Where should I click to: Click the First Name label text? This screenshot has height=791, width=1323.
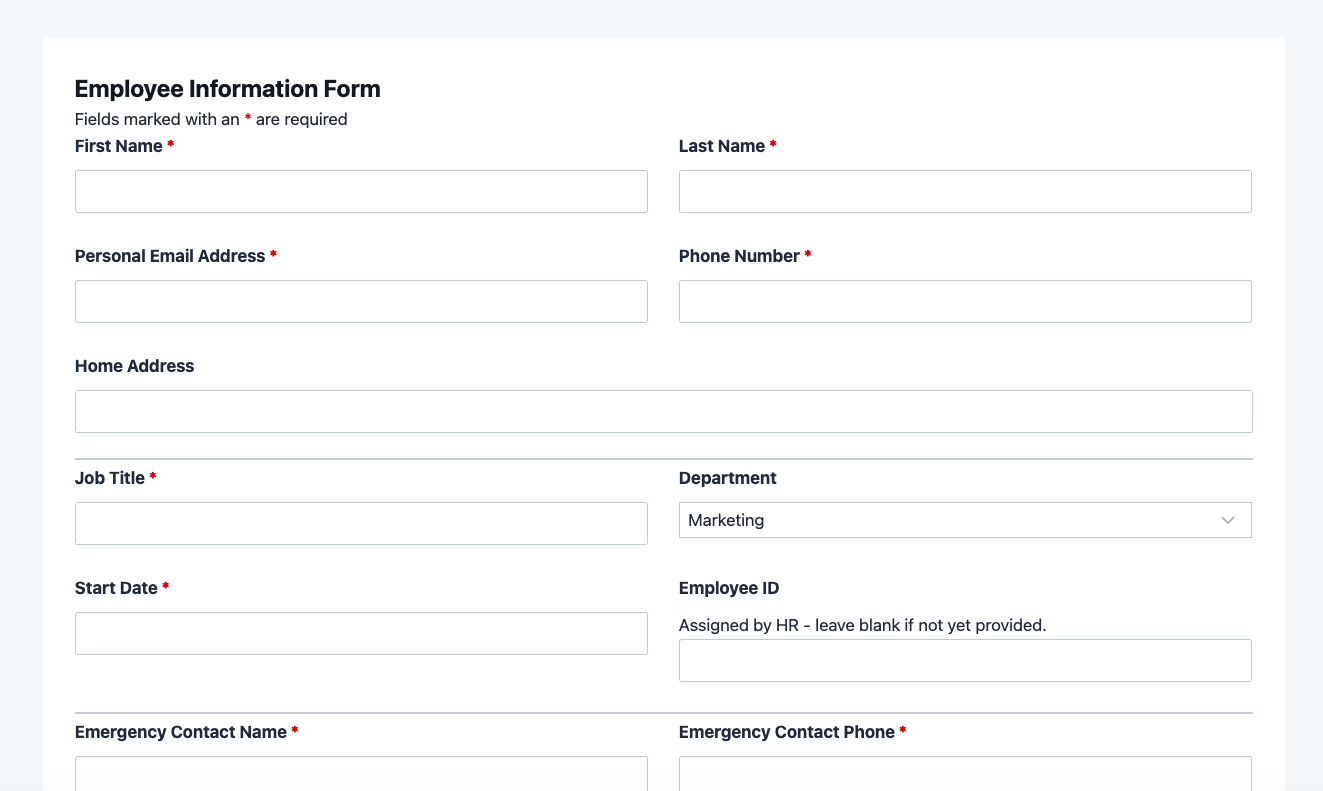[x=119, y=146]
